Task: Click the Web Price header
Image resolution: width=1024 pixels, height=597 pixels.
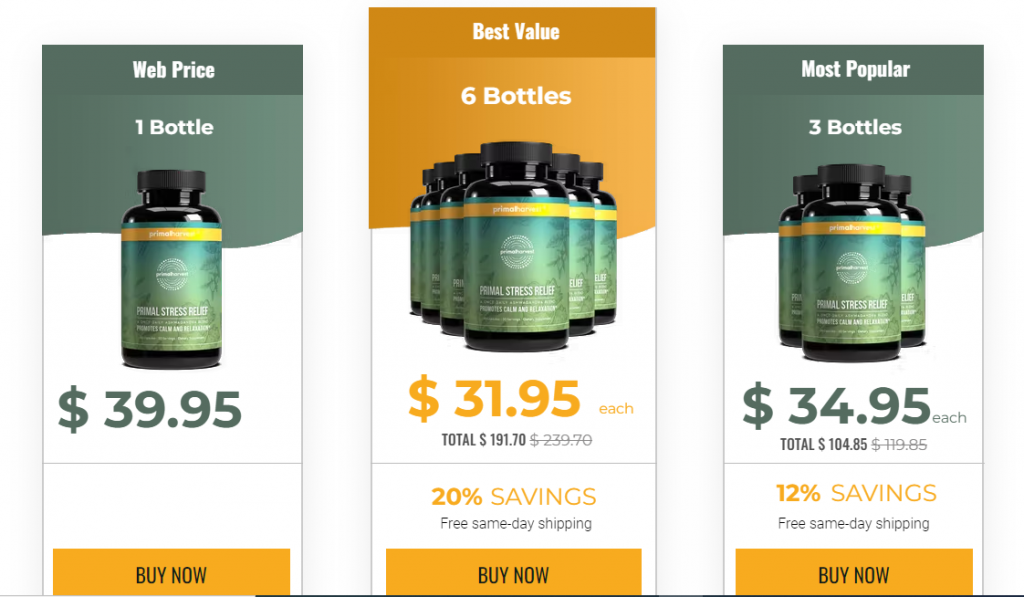Action: 173,70
